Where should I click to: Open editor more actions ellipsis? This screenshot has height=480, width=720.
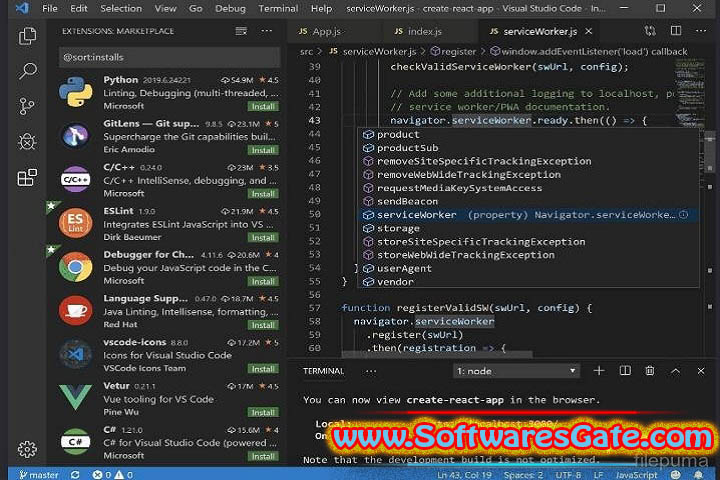pos(701,31)
